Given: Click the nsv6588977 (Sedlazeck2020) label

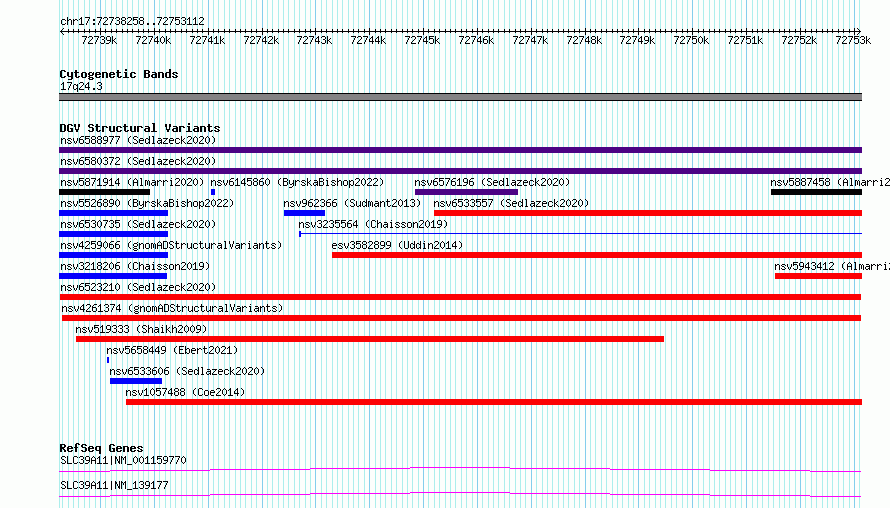Looking at the screenshot, I should (x=138, y=140).
